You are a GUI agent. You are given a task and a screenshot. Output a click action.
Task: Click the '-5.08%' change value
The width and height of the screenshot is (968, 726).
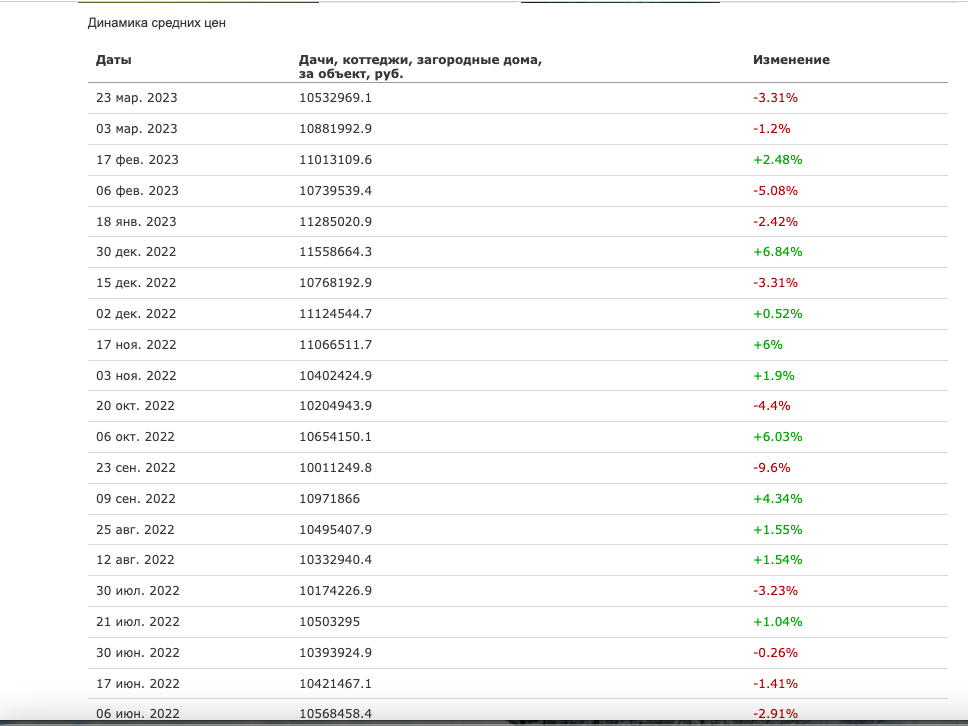click(775, 190)
